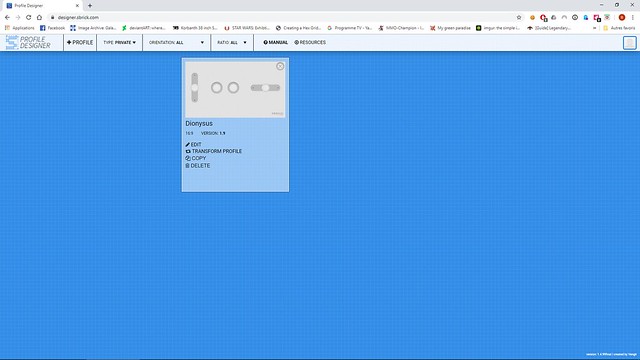Open the Manual menu item
The image size is (640, 360).
click(276, 42)
